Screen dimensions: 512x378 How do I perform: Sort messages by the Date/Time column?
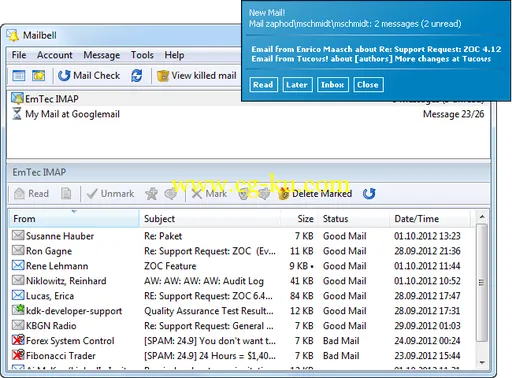(430, 219)
